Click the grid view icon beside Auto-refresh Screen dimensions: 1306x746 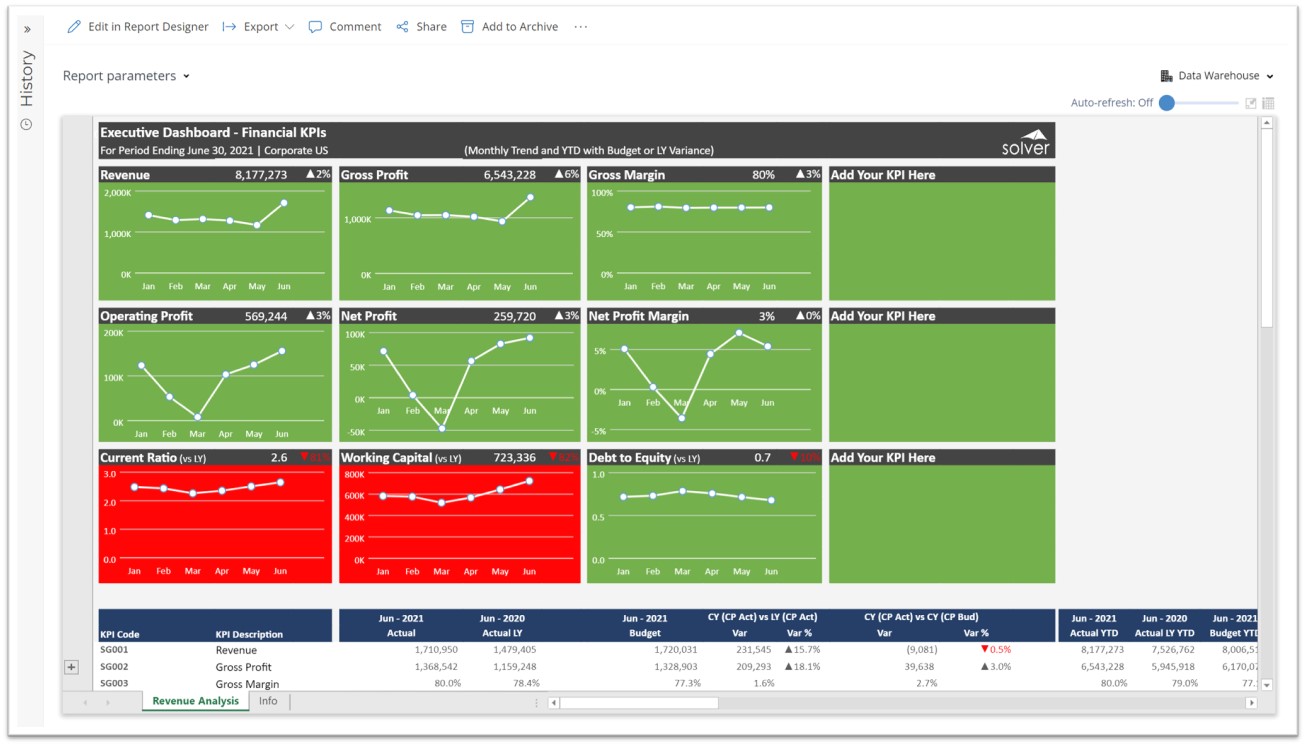click(x=1268, y=103)
